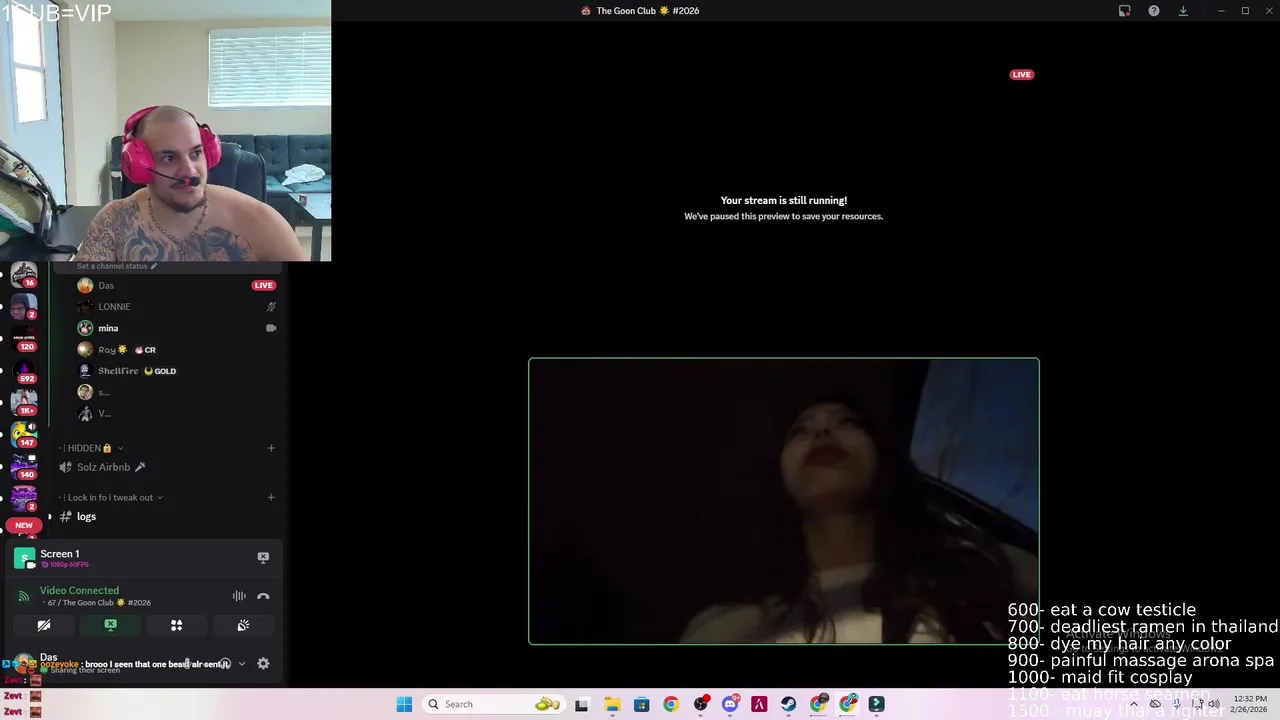
Task: Focus mina's video tile
Action: coord(784,501)
